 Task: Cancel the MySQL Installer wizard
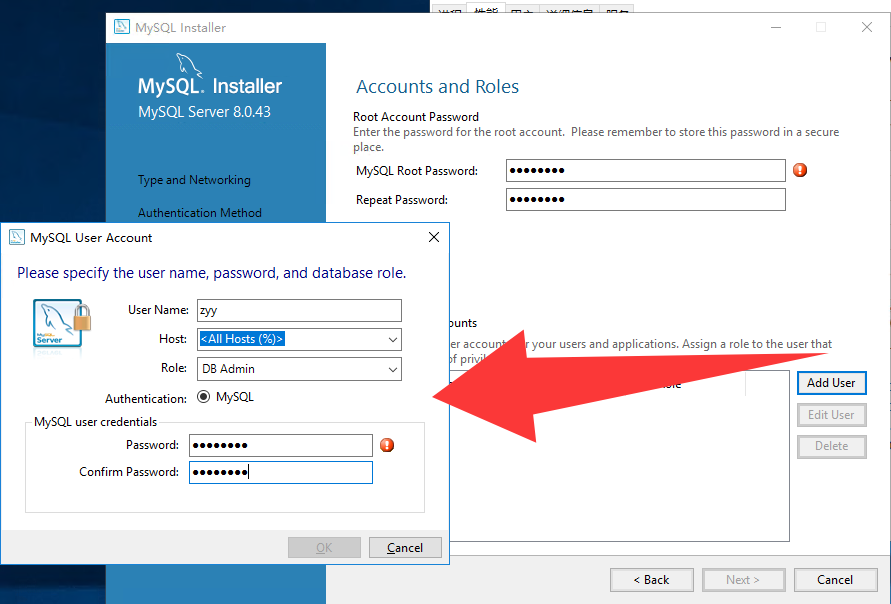[835, 580]
